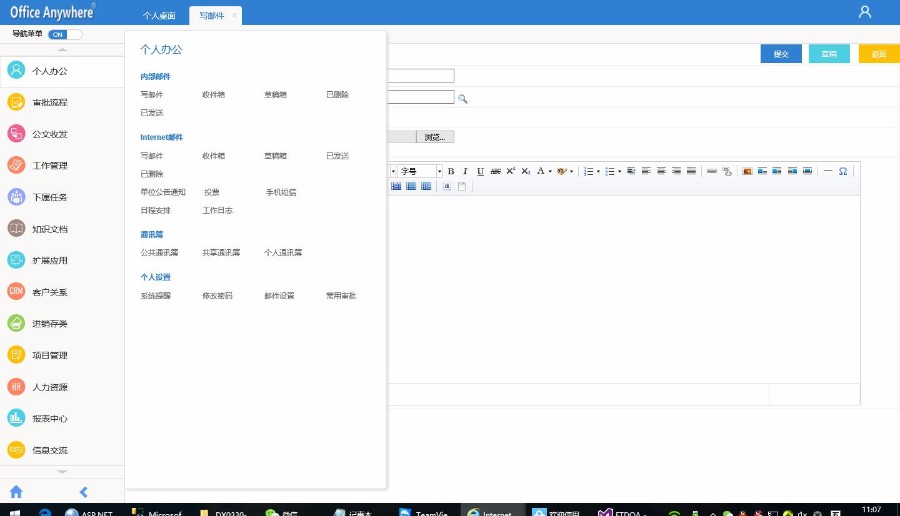Open the 项目管理 sidebar module
Screen dimensions: 900x516
point(62,355)
